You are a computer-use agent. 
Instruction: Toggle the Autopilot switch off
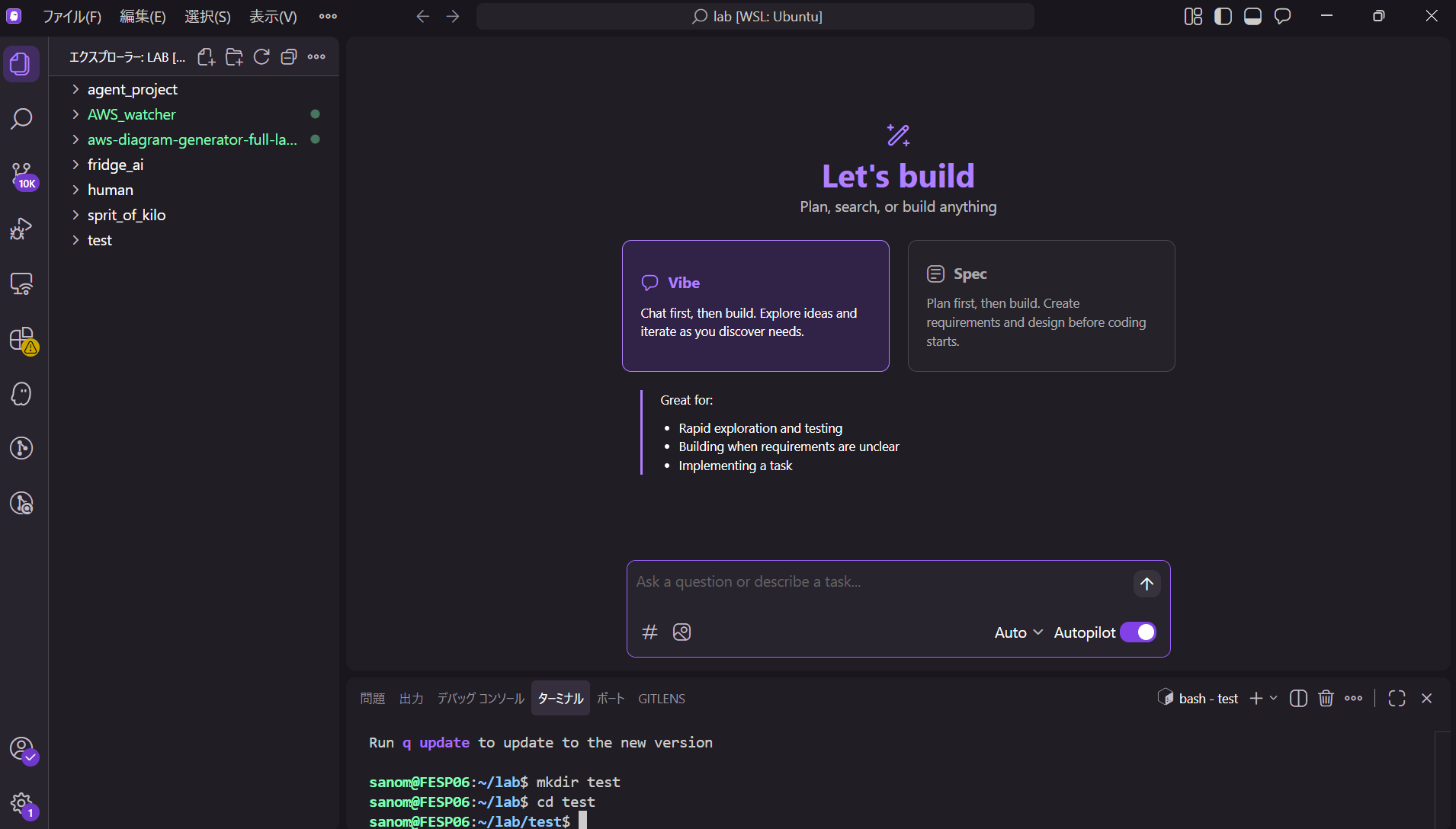[x=1138, y=632]
